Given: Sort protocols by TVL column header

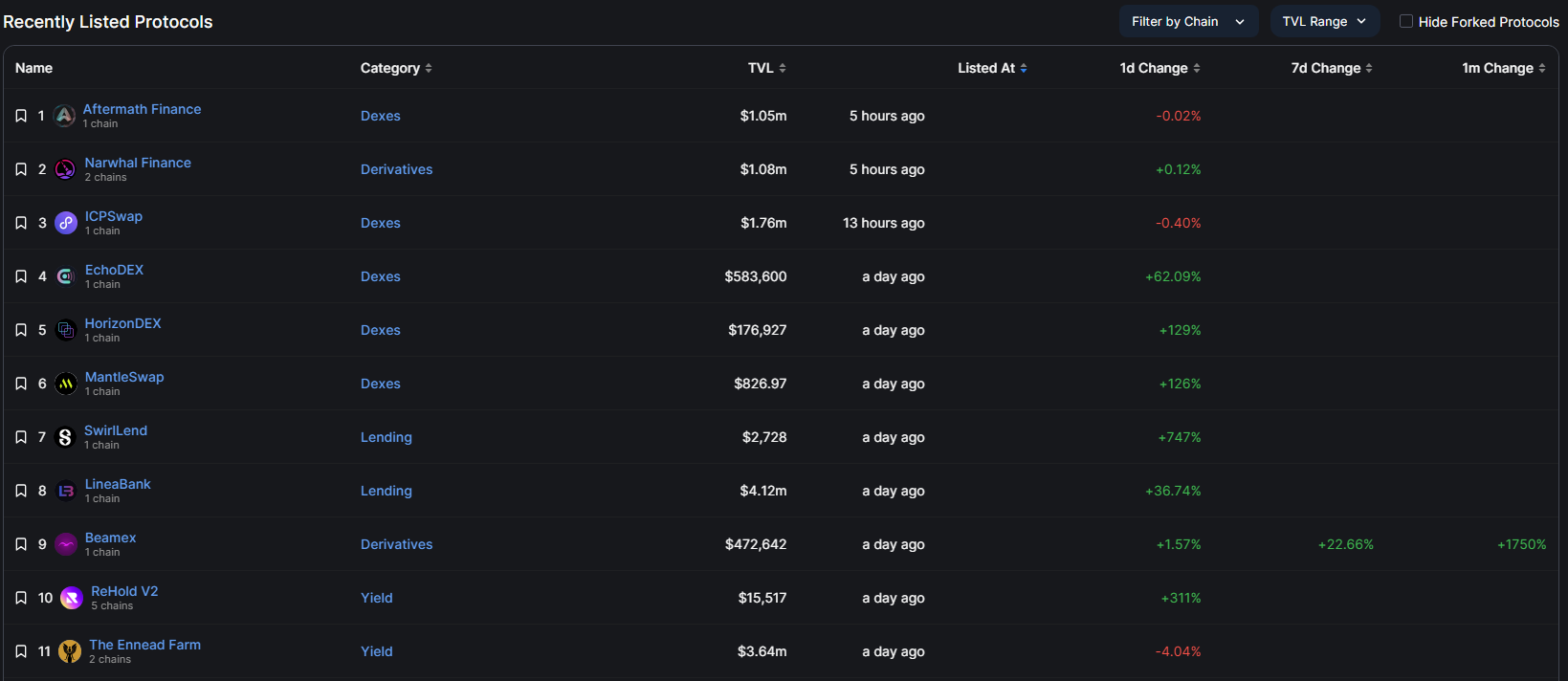Looking at the screenshot, I should click(766, 68).
